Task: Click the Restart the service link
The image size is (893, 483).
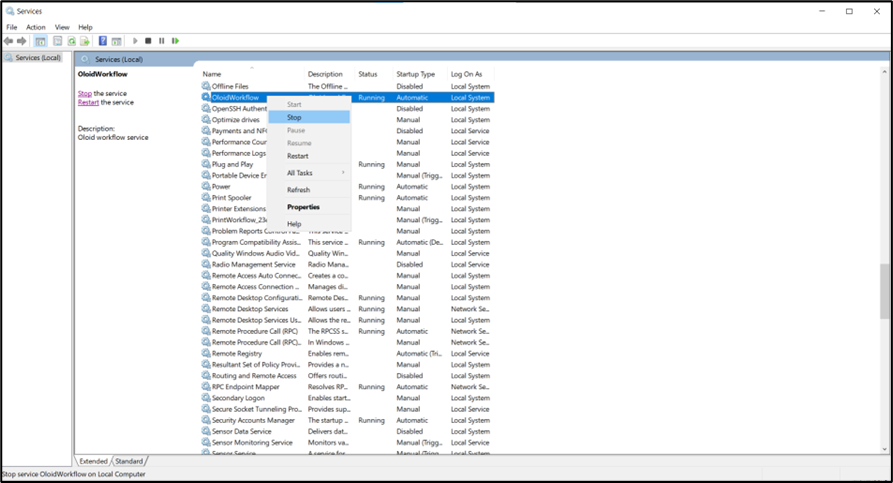Action: pos(88,103)
